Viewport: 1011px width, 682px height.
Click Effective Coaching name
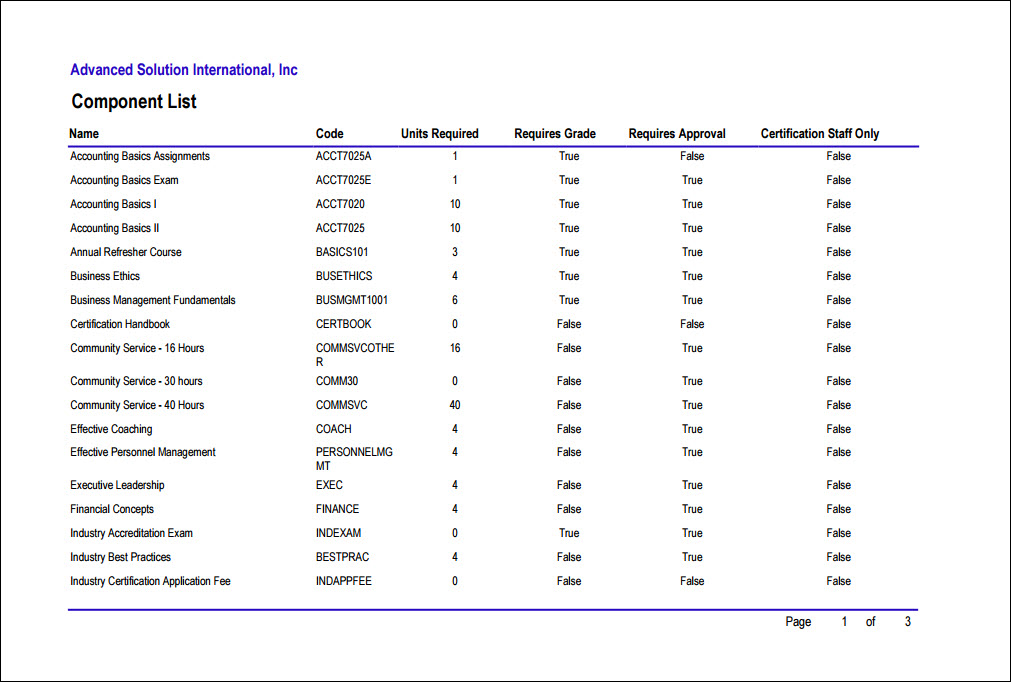click(112, 429)
